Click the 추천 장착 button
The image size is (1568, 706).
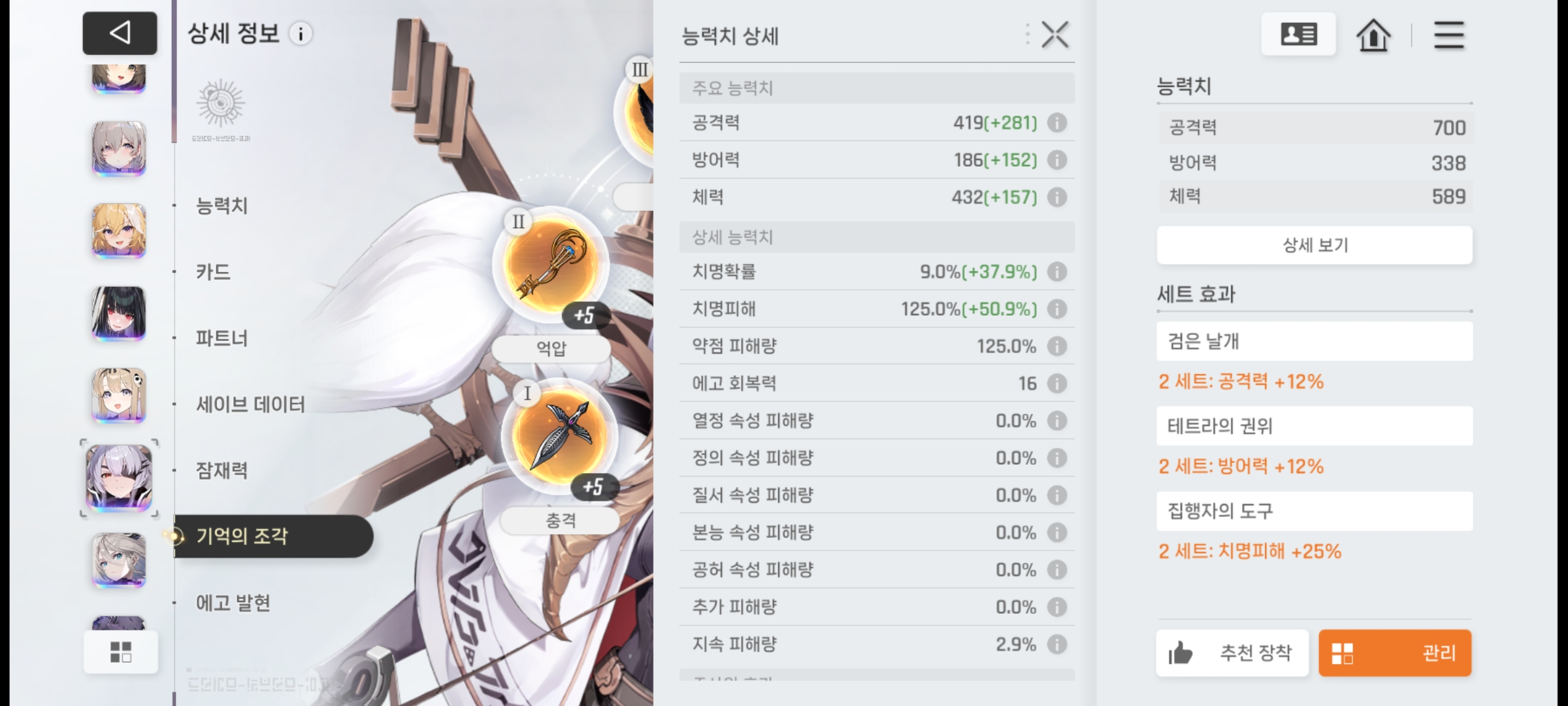(1232, 652)
